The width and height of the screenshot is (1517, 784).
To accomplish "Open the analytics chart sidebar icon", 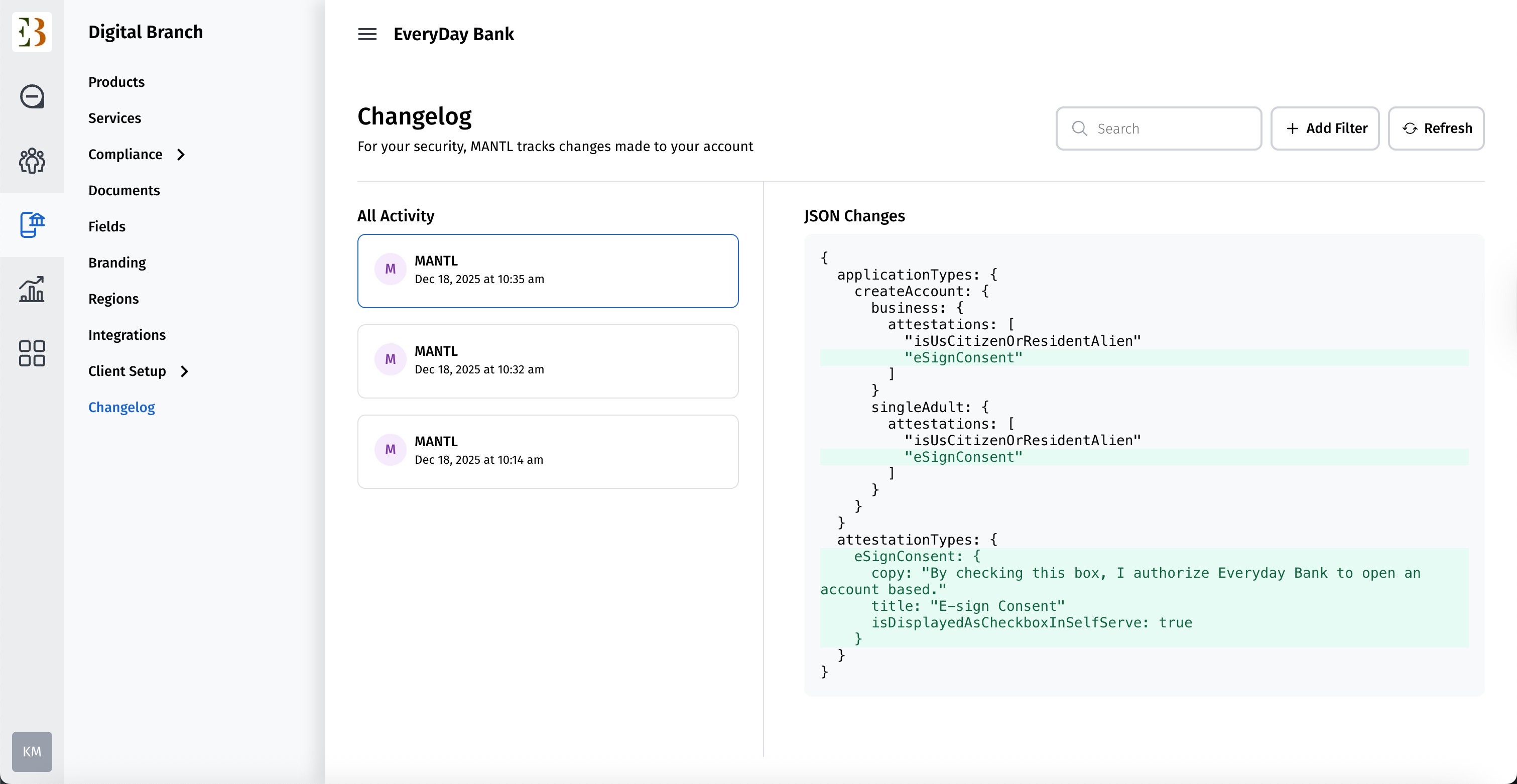I will click(32, 289).
